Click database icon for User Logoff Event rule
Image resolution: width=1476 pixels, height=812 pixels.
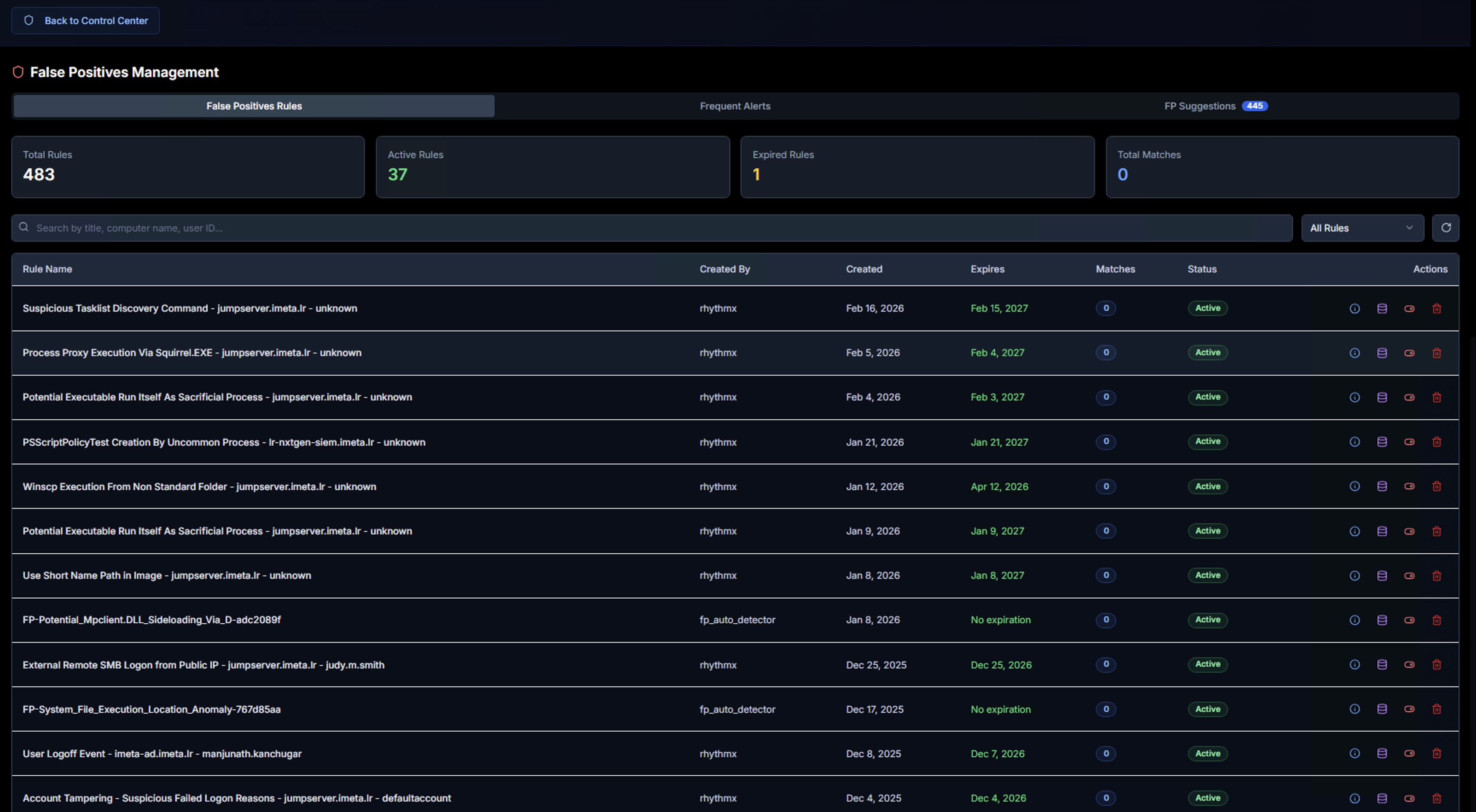pos(1382,754)
